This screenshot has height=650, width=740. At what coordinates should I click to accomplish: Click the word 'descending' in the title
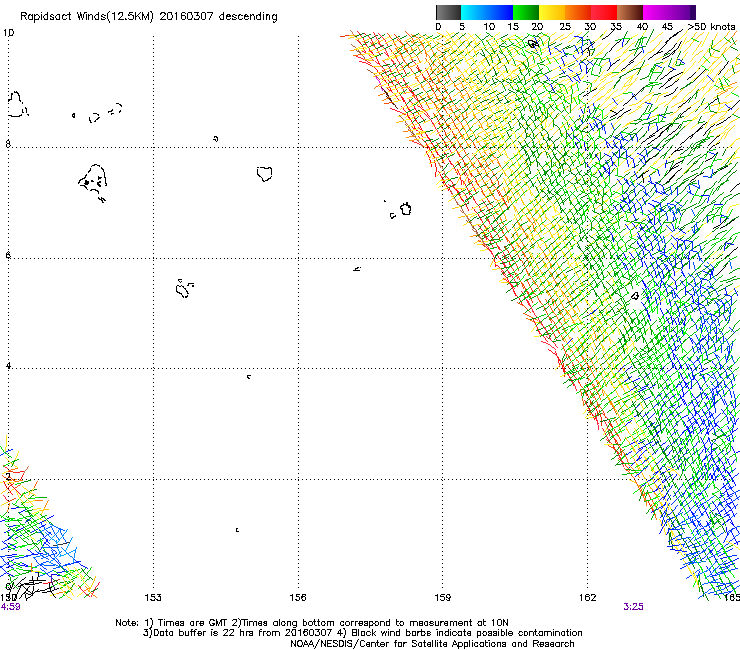click(248, 17)
